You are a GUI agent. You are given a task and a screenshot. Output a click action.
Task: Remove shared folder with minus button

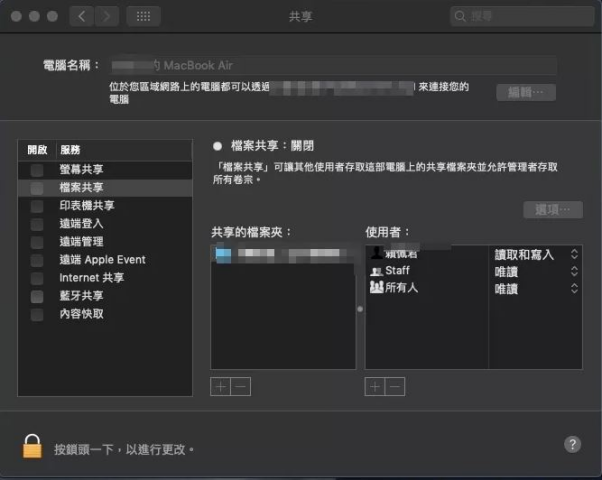(241, 387)
